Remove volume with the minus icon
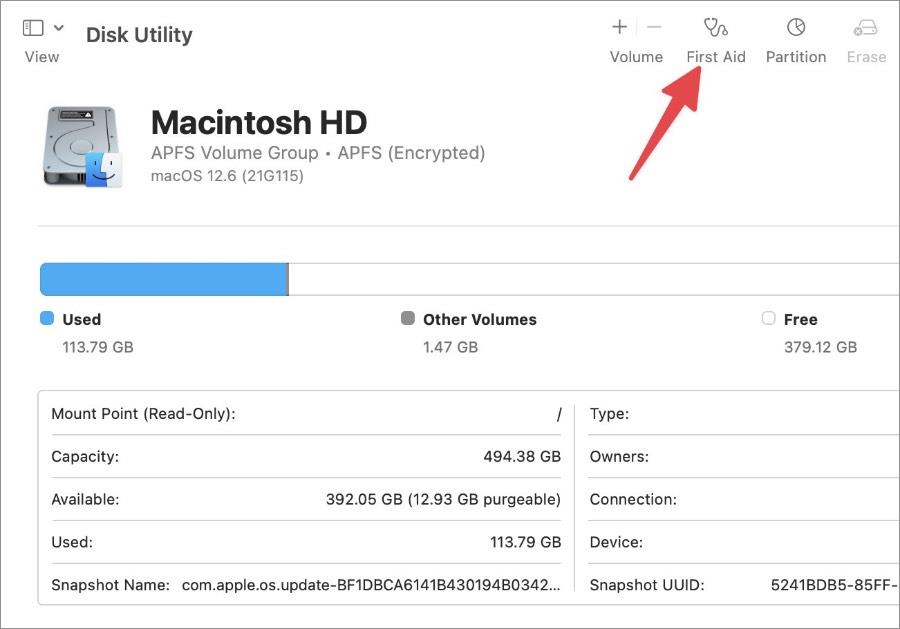 point(654,26)
